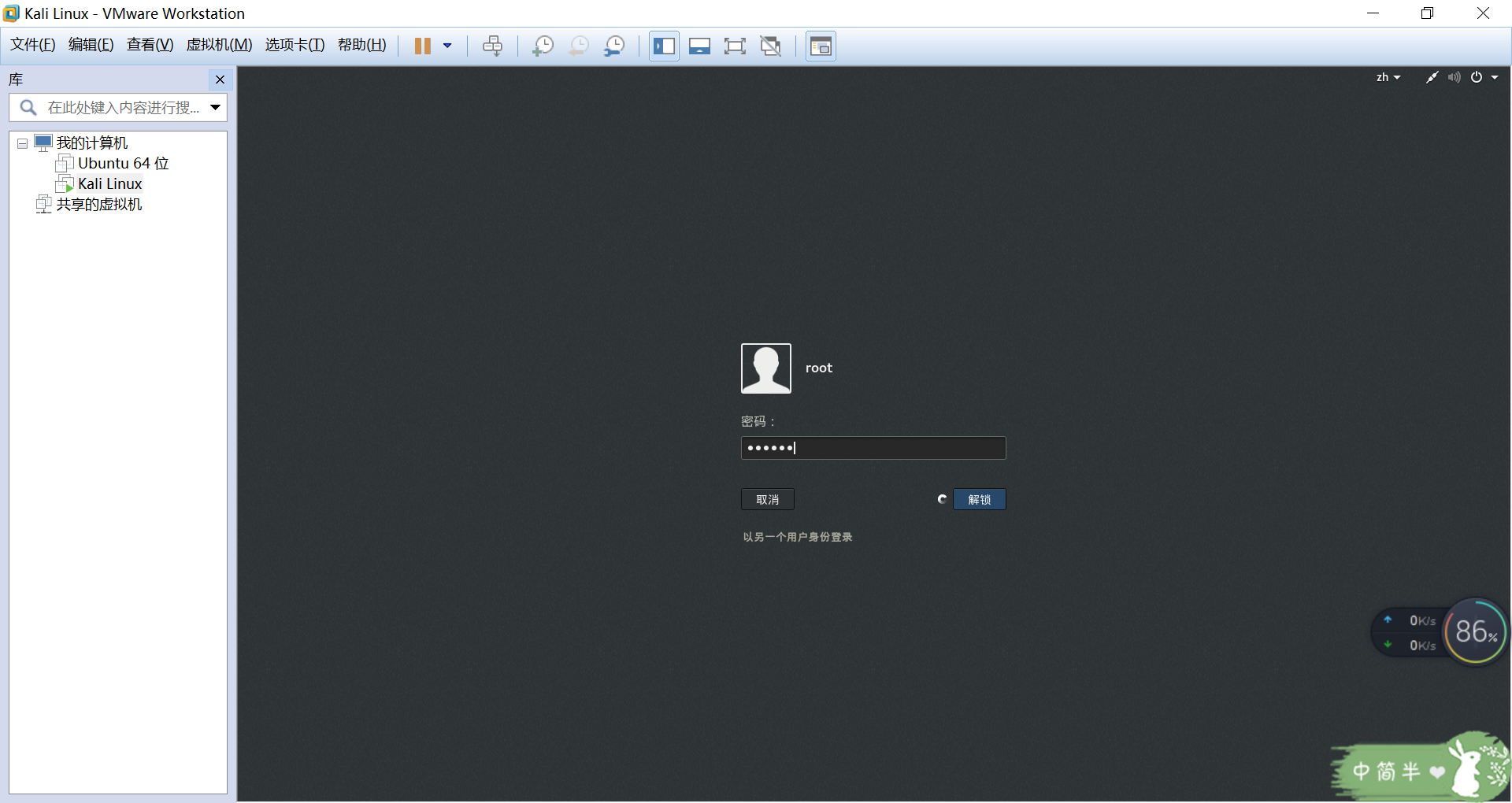Select 共享的虚拟机 in the library
Screen dimensions: 1512x803
(98, 204)
